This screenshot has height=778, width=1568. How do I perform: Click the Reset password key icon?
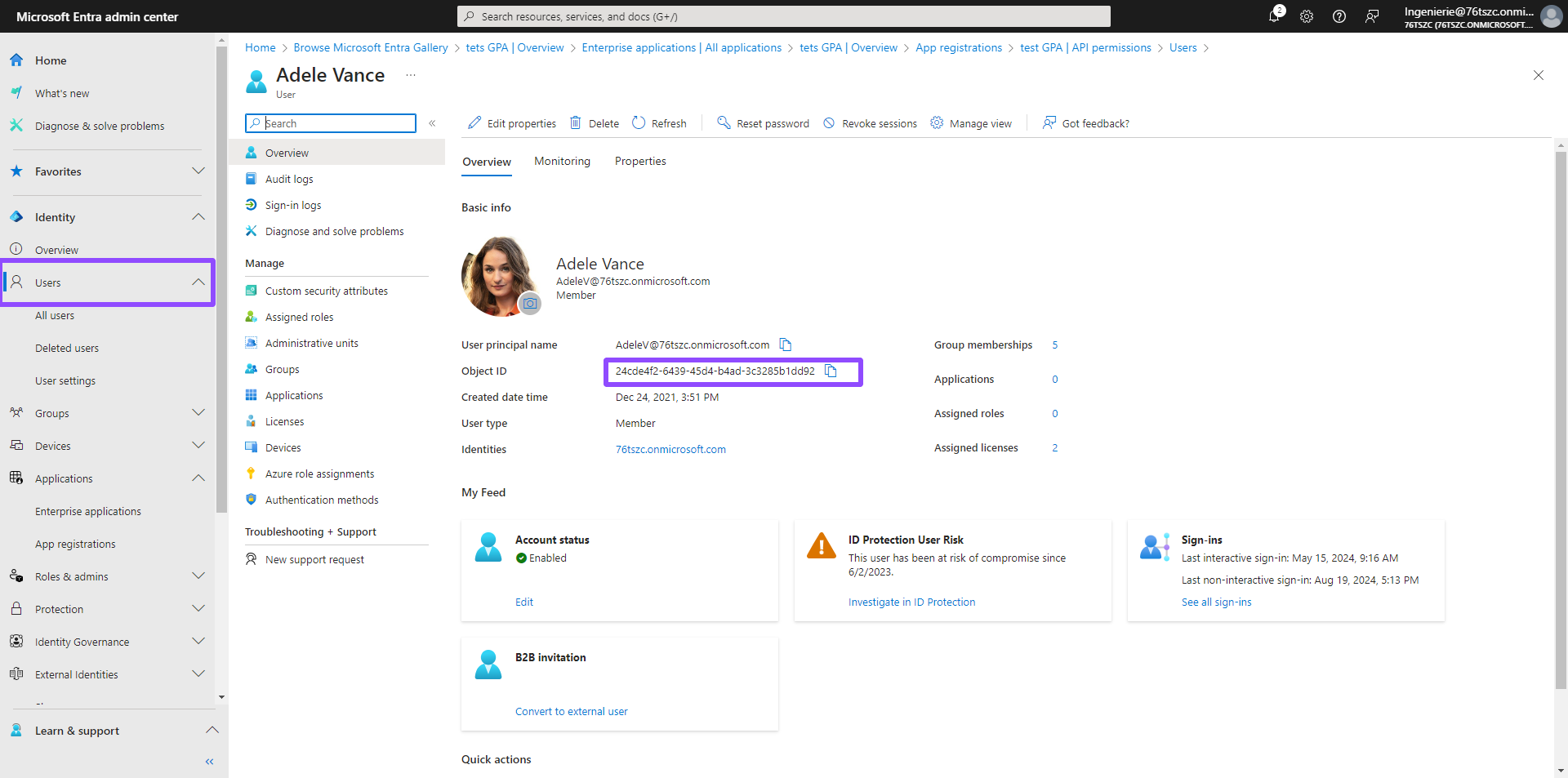724,122
